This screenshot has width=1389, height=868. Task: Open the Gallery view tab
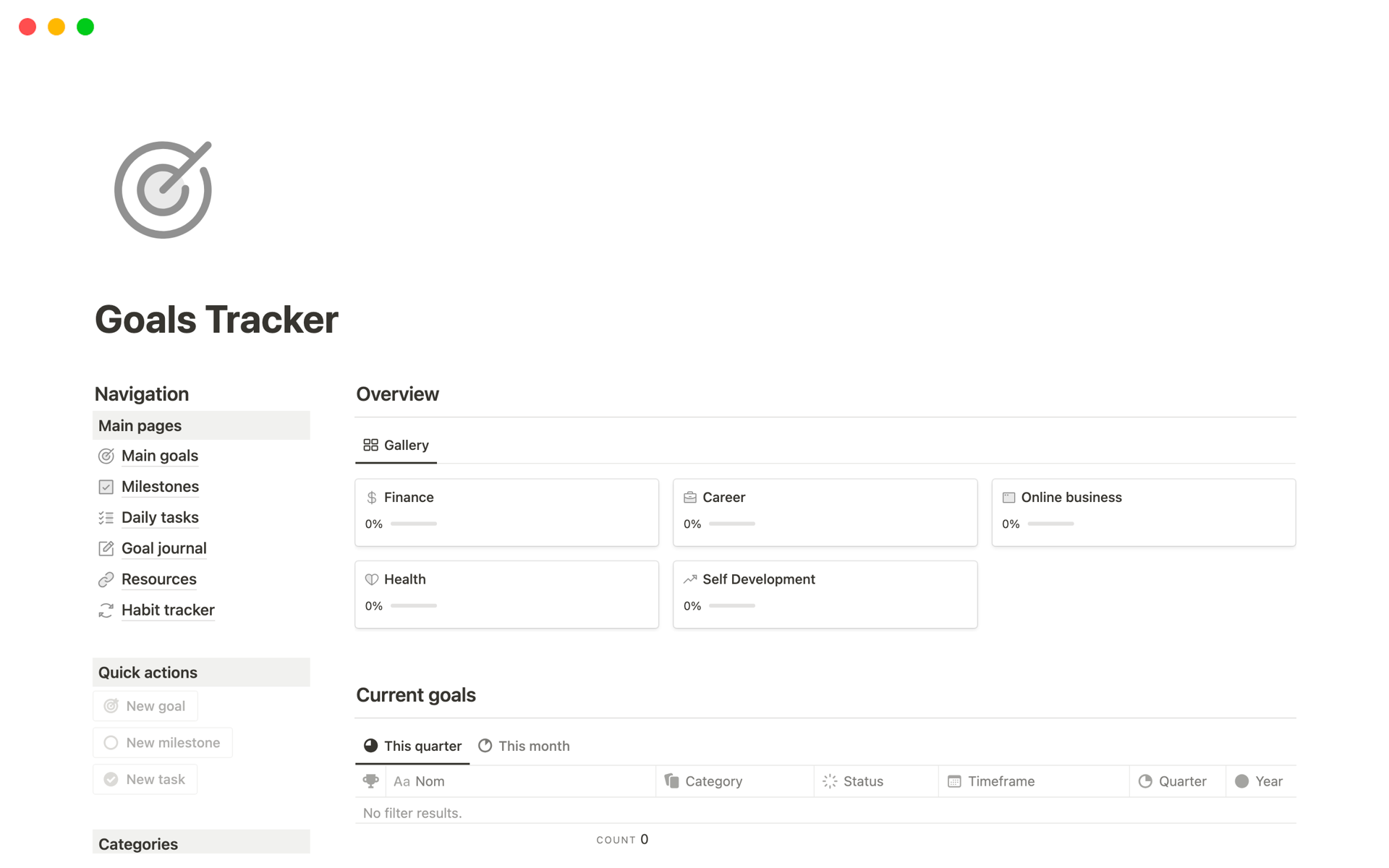point(396,445)
